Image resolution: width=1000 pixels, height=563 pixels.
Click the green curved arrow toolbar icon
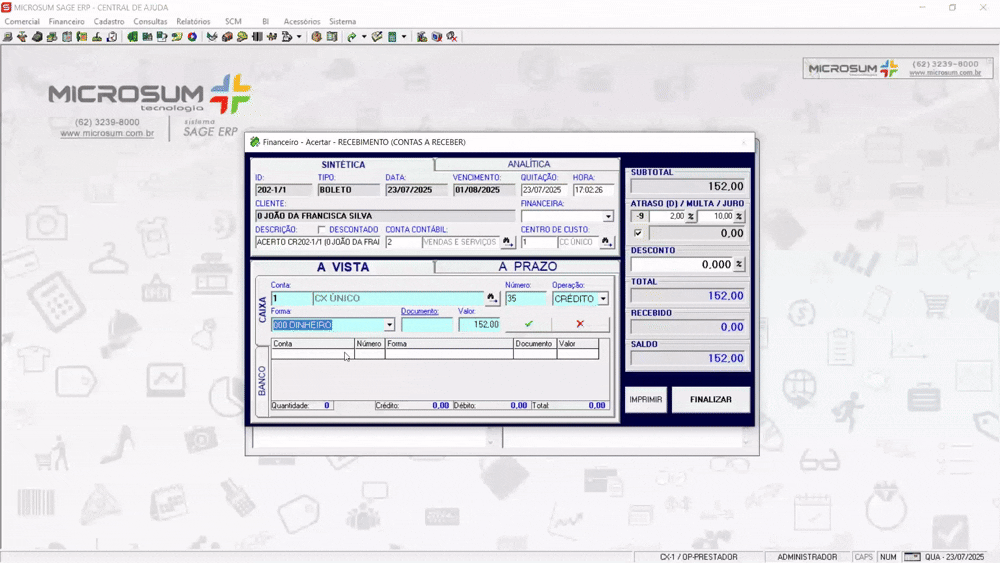pyautogui.click(x=351, y=37)
